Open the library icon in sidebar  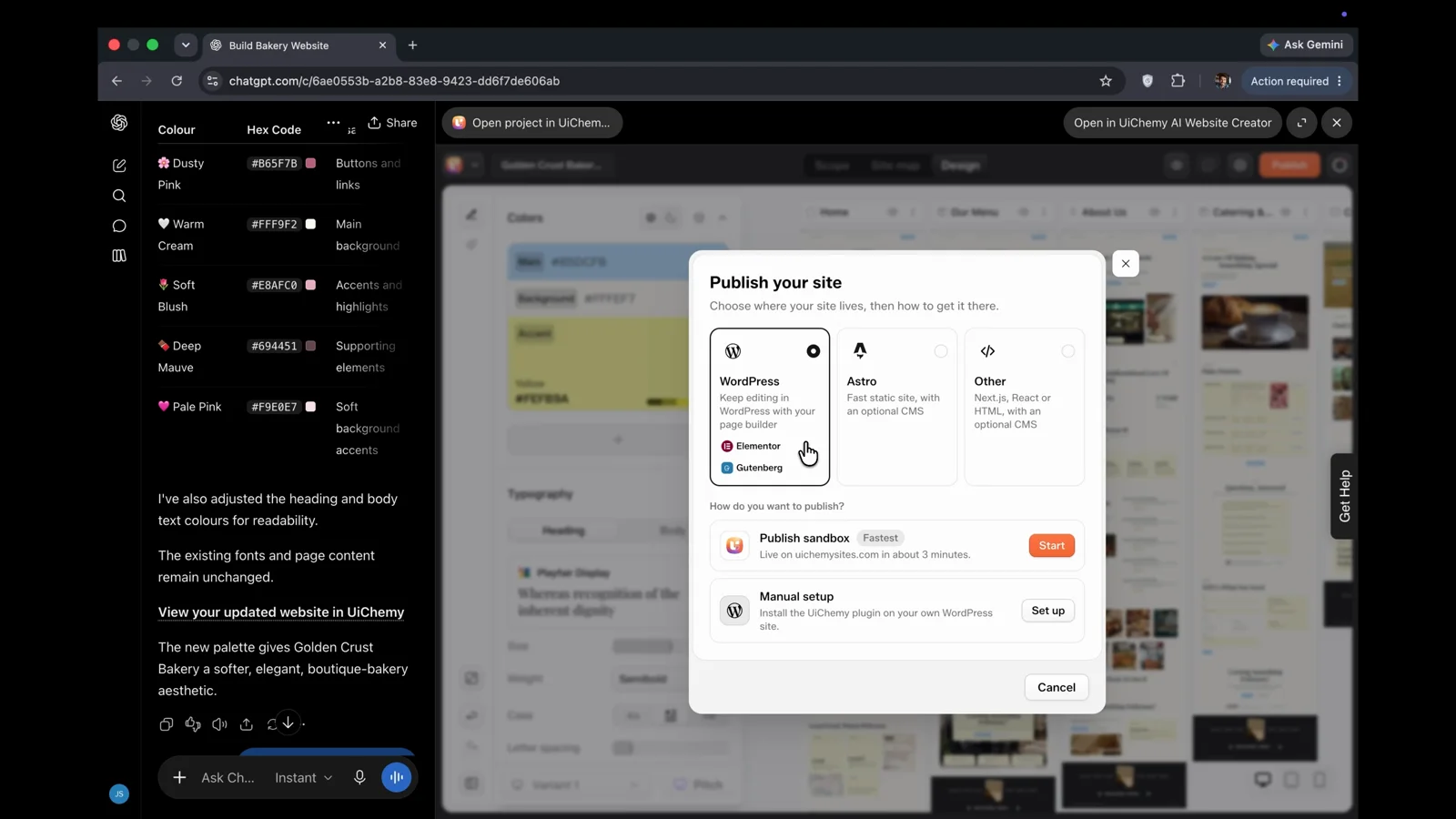(x=119, y=256)
